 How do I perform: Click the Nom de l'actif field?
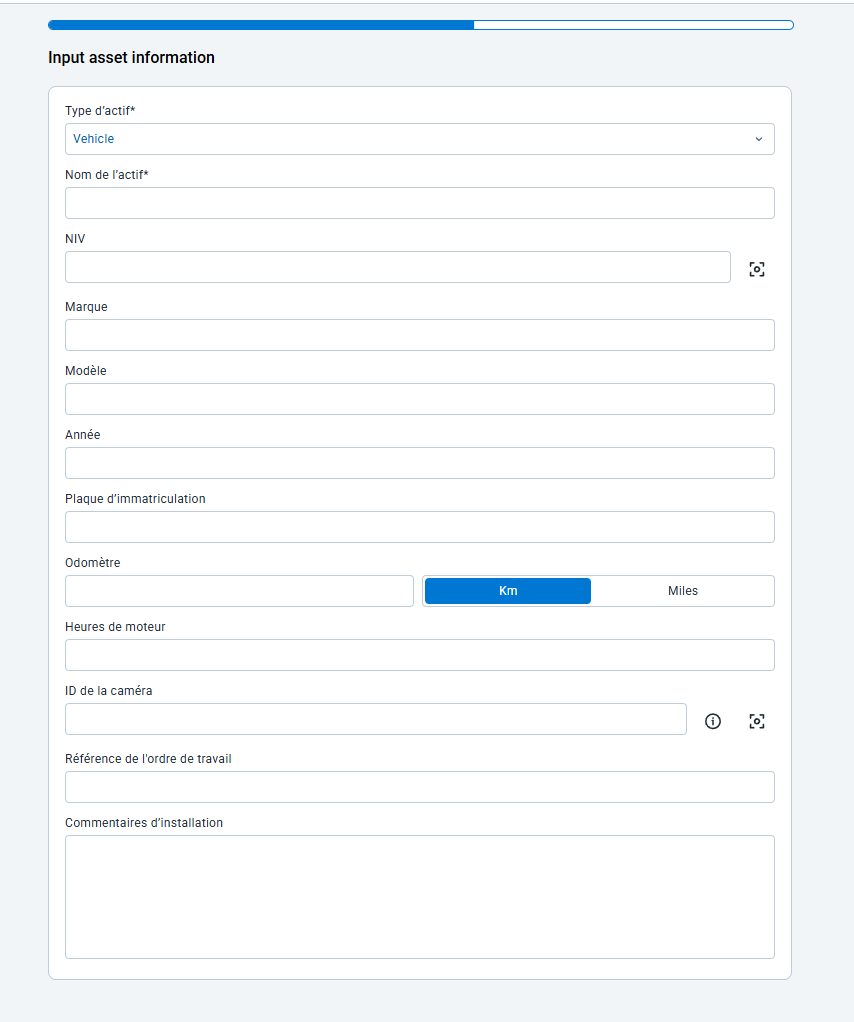point(419,203)
